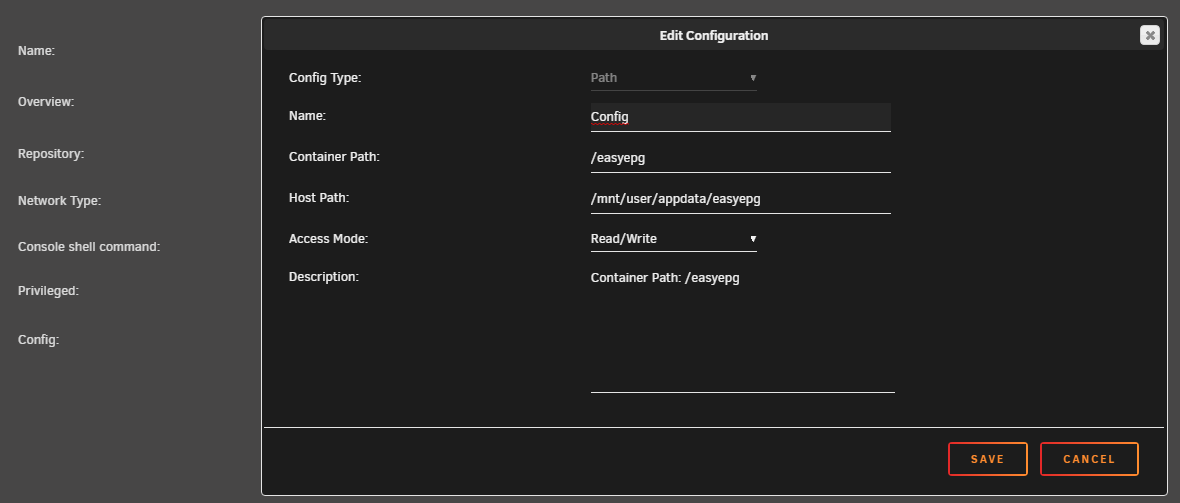Screen dimensions: 1180x503
Task: Click the Host Path input field
Action: (x=741, y=199)
